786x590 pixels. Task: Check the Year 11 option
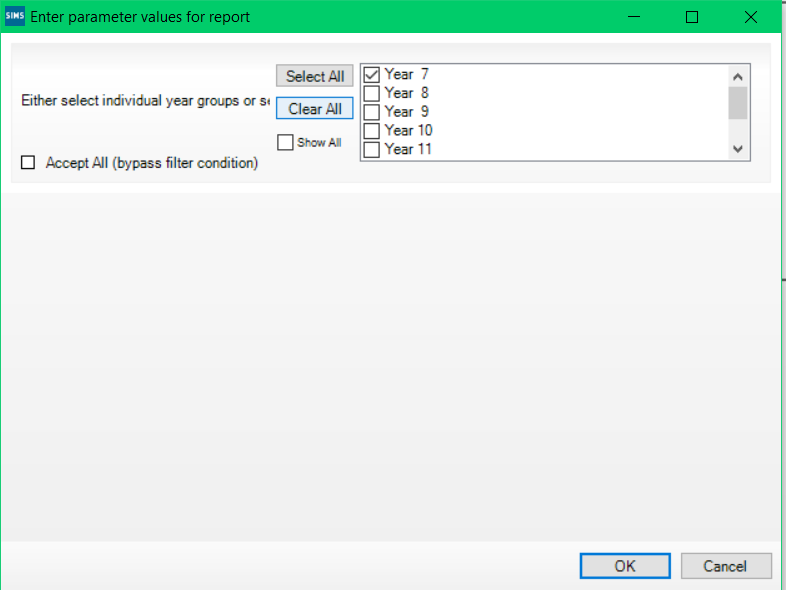[372, 149]
